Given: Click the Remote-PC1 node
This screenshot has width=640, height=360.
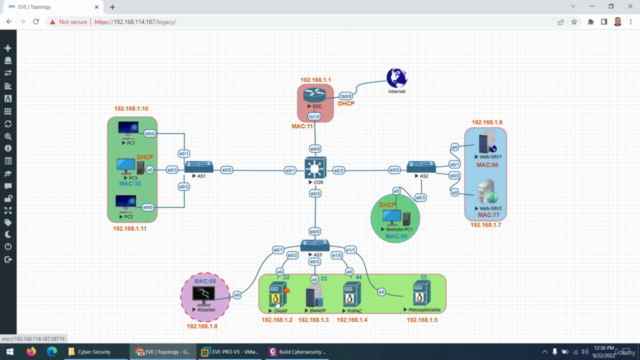Looking at the screenshot, I should coord(396,218).
